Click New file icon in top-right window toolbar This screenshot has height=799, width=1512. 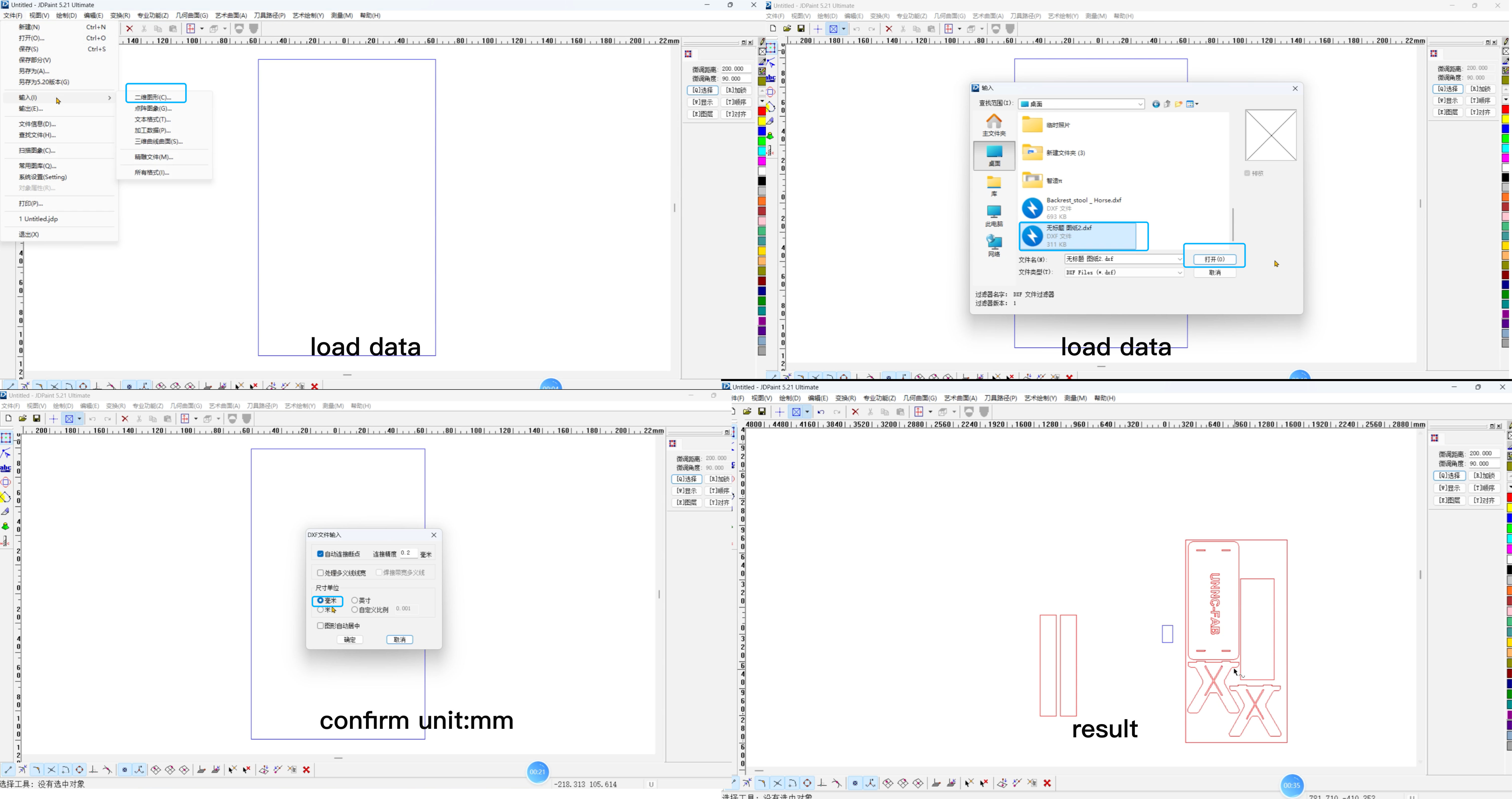(x=773, y=29)
